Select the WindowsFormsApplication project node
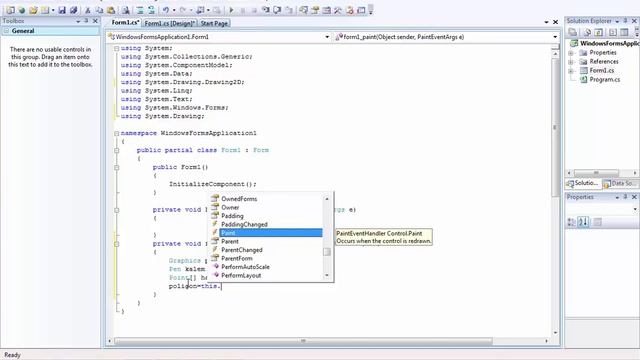The image size is (640, 360). click(610, 43)
